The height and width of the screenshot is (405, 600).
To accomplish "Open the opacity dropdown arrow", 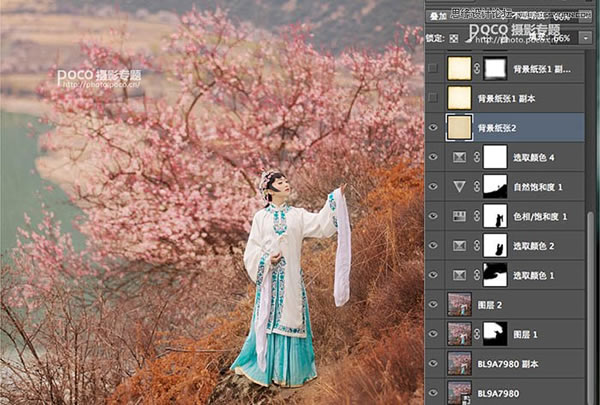I will (x=586, y=16).
